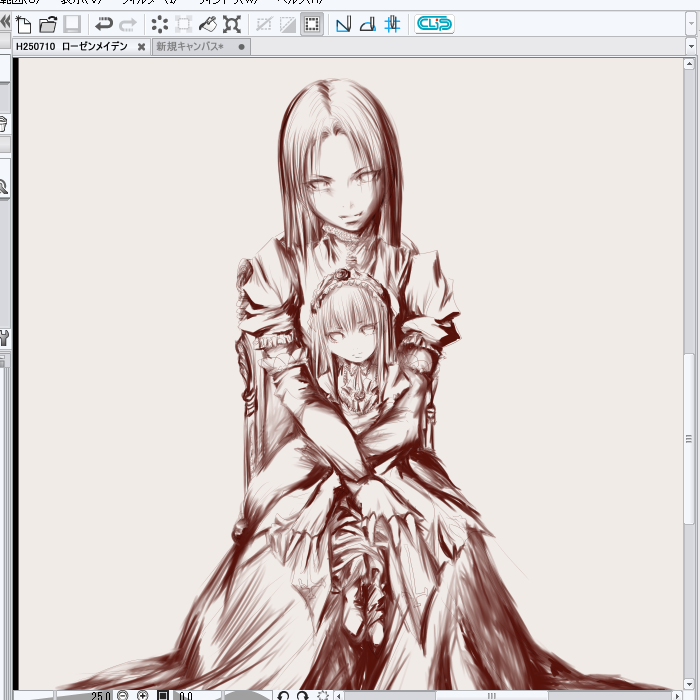
Task: Click on the sketch drawing canvas
Action: click(351, 374)
